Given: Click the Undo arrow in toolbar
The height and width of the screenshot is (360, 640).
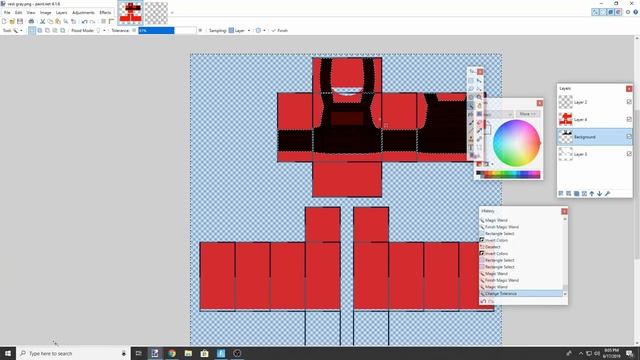Looking at the screenshot, I should (x=84, y=21).
